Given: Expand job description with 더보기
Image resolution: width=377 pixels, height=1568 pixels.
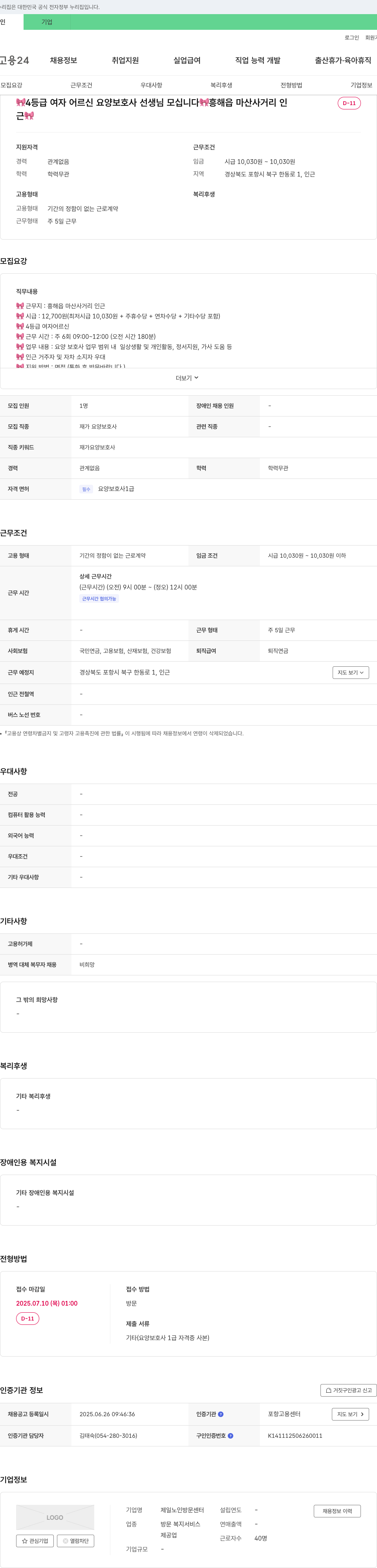Looking at the screenshot, I should (x=187, y=378).
